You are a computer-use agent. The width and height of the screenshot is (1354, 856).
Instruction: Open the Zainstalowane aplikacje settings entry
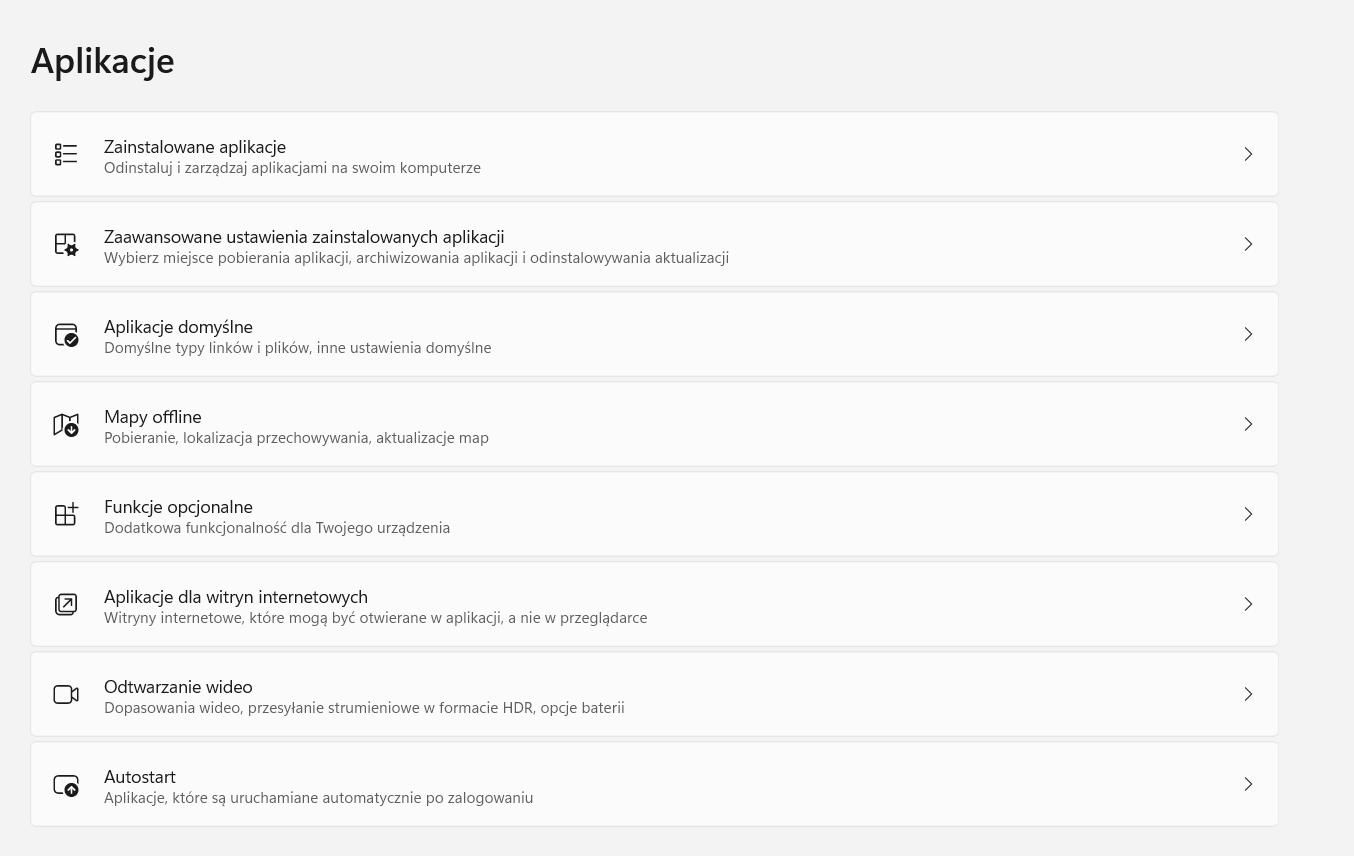tap(195, 147)
